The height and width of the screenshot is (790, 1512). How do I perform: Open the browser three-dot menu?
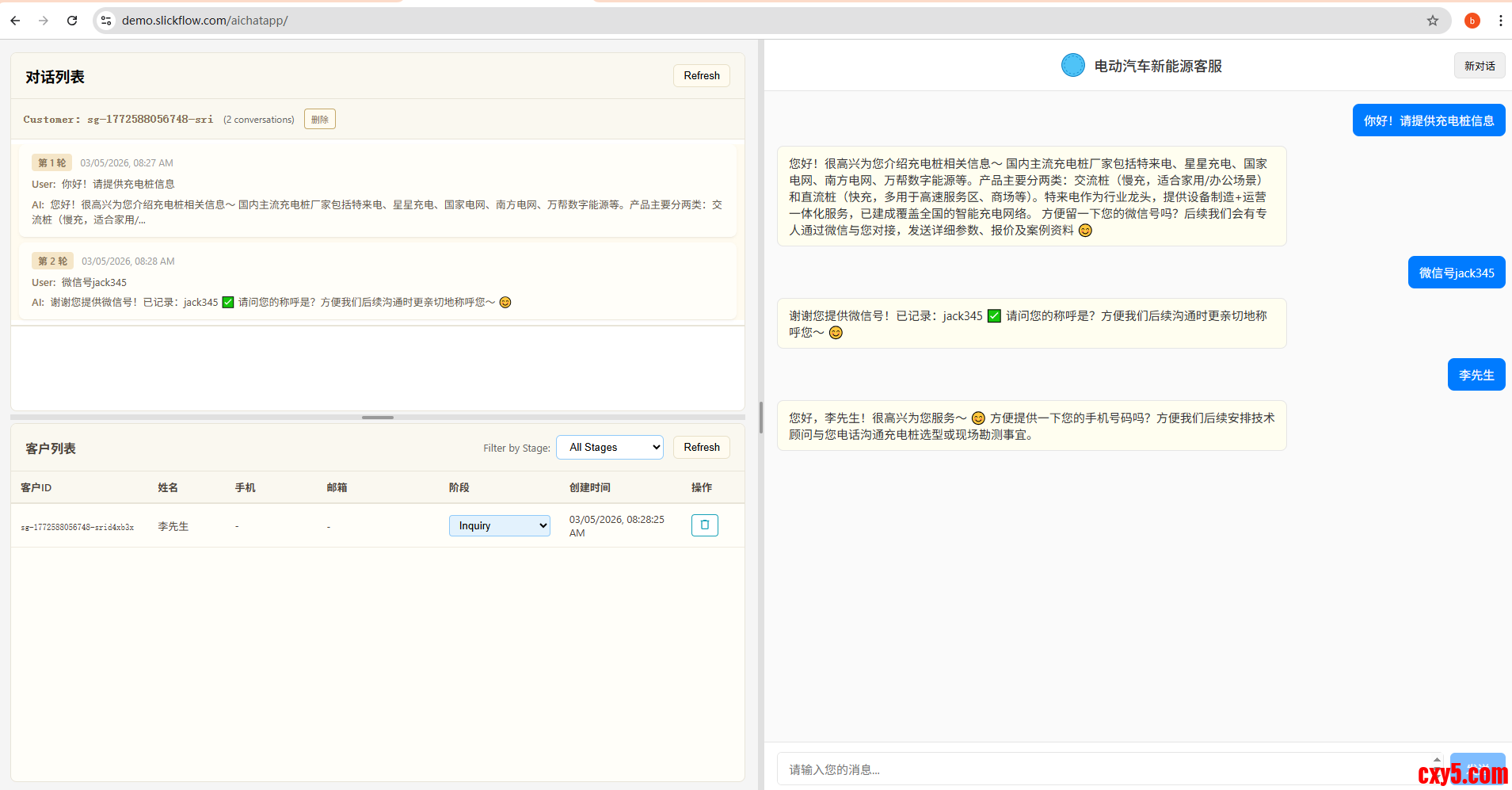[x=1500, y=21]
